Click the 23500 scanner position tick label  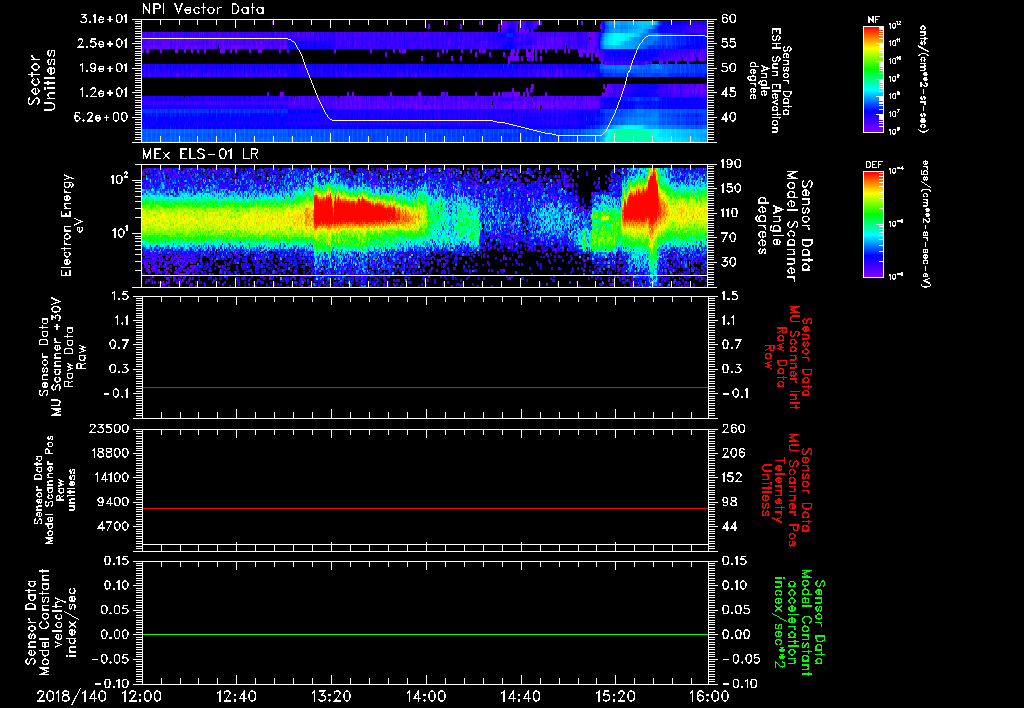(x=112, y=429)
